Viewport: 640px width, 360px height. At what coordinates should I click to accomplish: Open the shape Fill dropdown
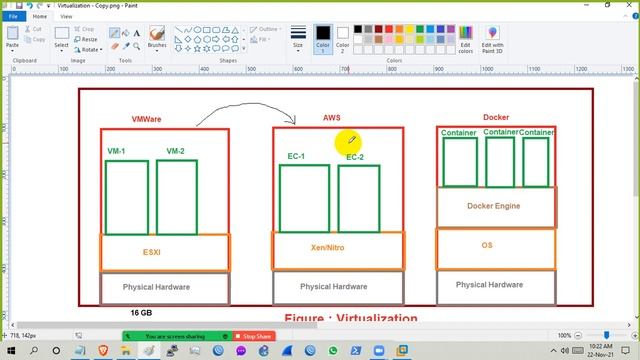pos(260,40)
